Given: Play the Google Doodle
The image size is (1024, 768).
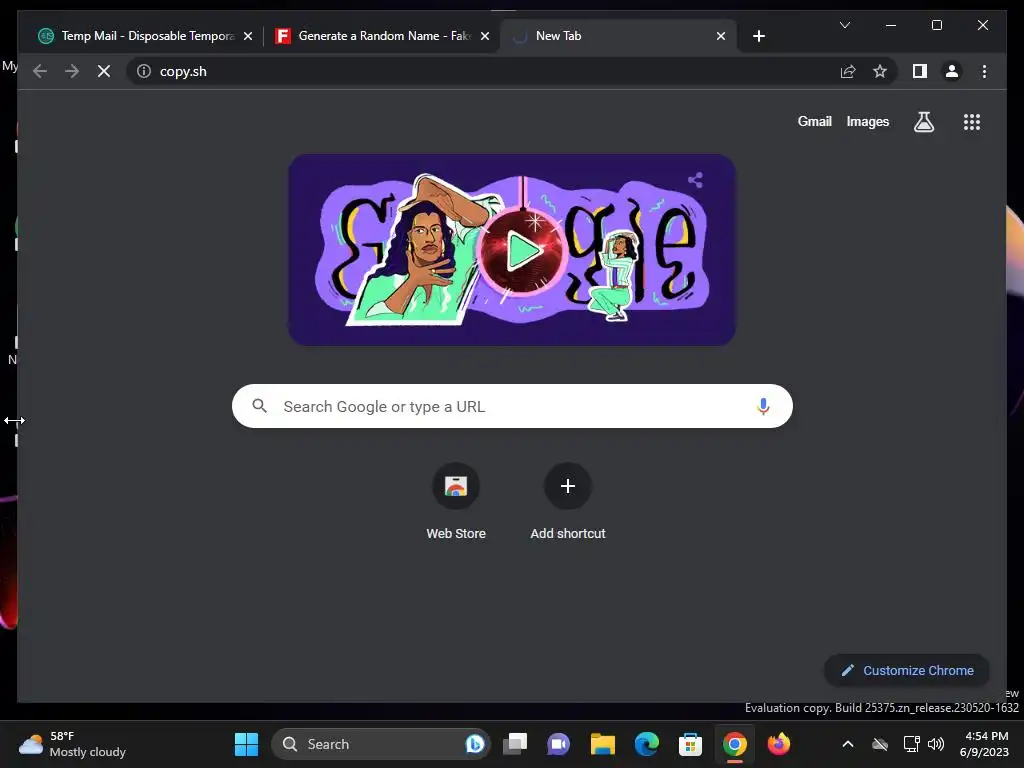Looking at the screenshot, I should pyautogui.click(x=522, y=251).
